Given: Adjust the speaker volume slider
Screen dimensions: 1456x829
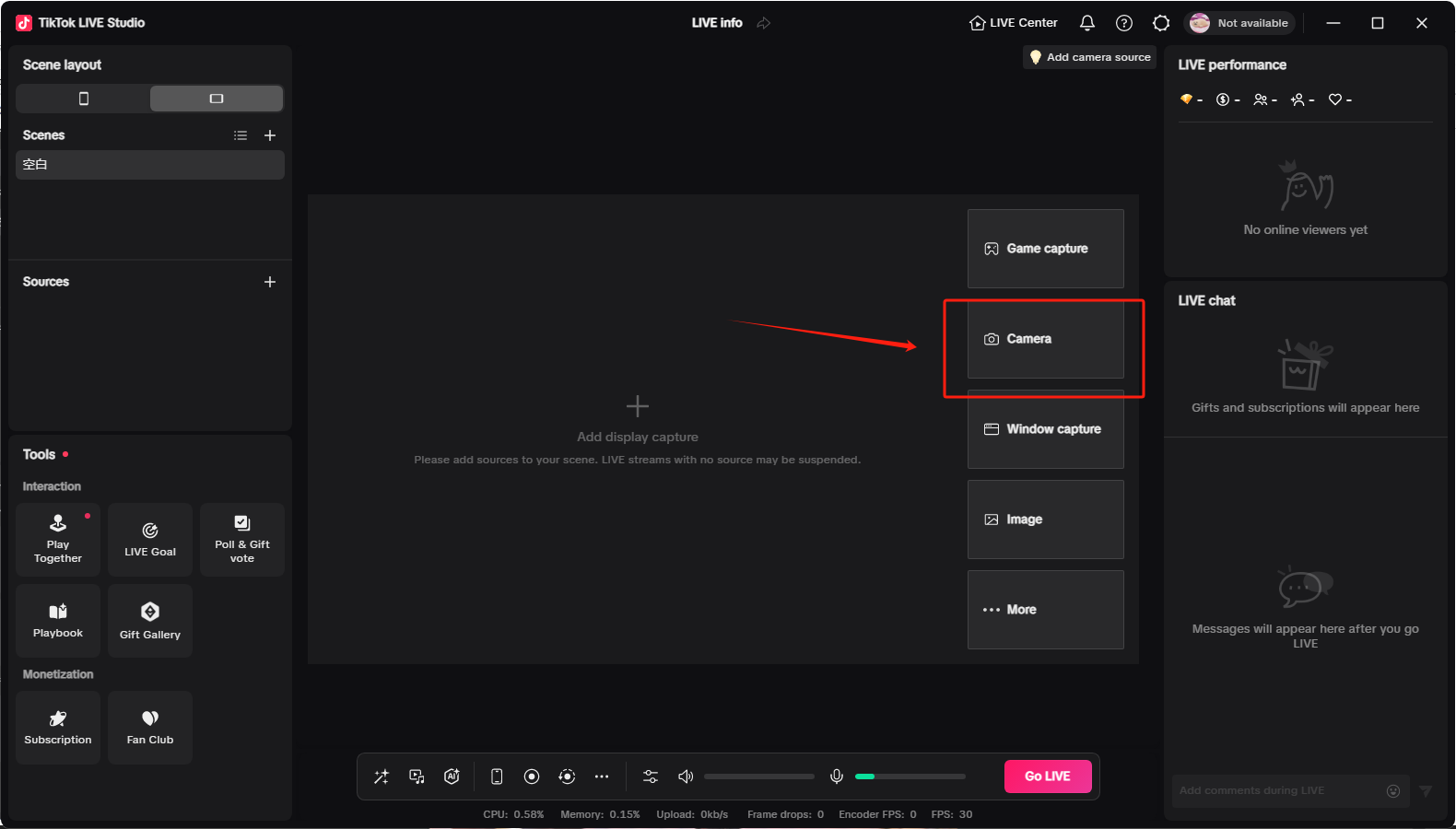Looking at the screenshot, I should pos(759,776).
